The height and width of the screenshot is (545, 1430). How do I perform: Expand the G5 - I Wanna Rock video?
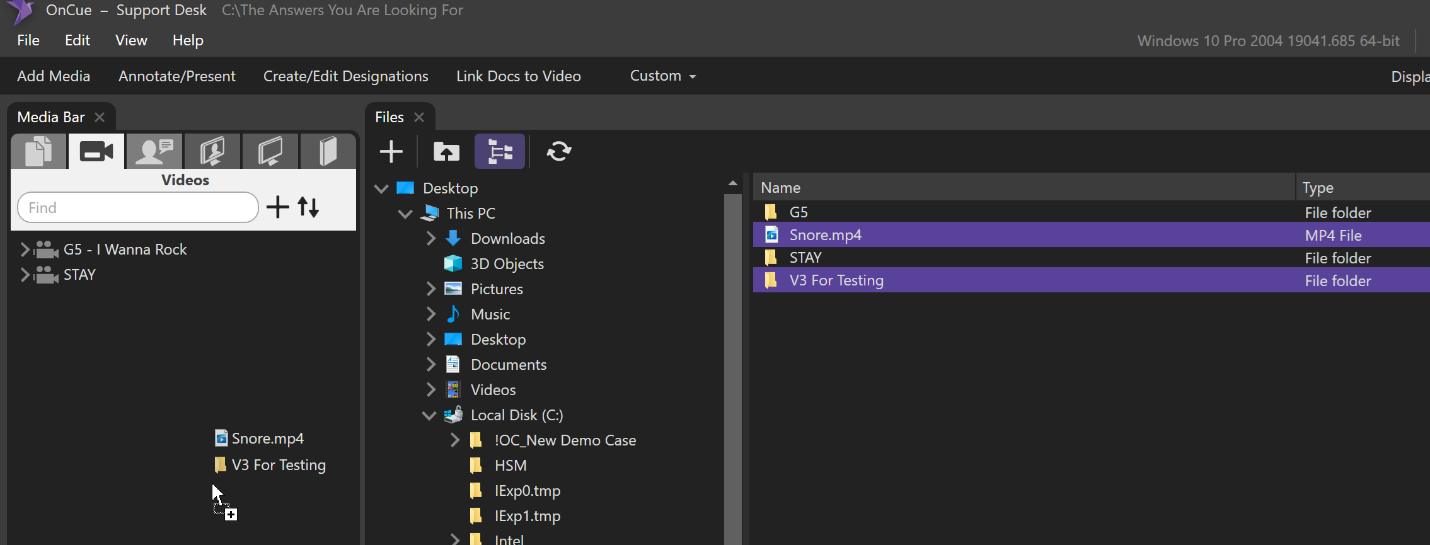[x=24, y=250]
